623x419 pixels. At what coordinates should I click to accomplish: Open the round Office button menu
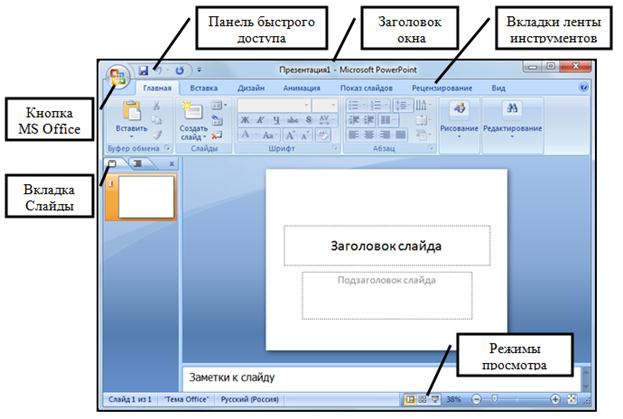[118, 76]
